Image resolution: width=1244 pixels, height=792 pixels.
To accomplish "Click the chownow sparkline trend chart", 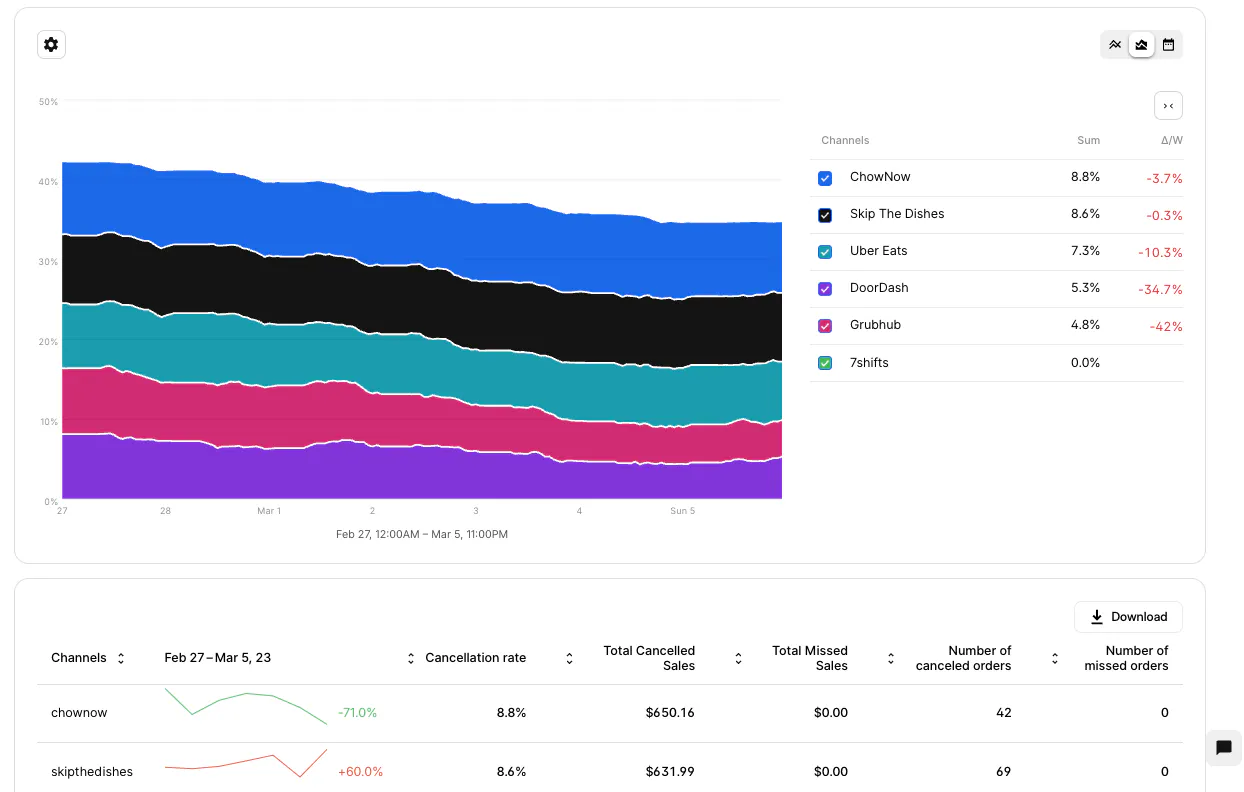I will click(246, 707).
